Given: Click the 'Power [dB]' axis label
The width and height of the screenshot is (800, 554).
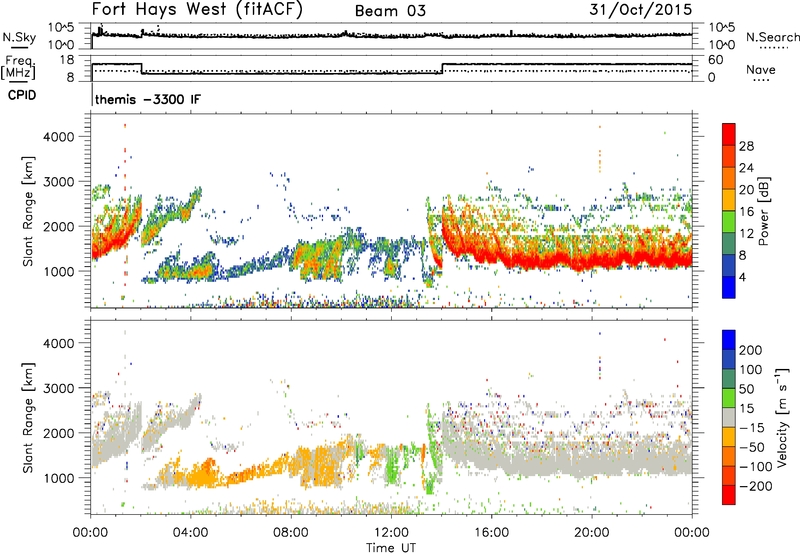Looking at the screenshot, I should click(x=764, y=211).
